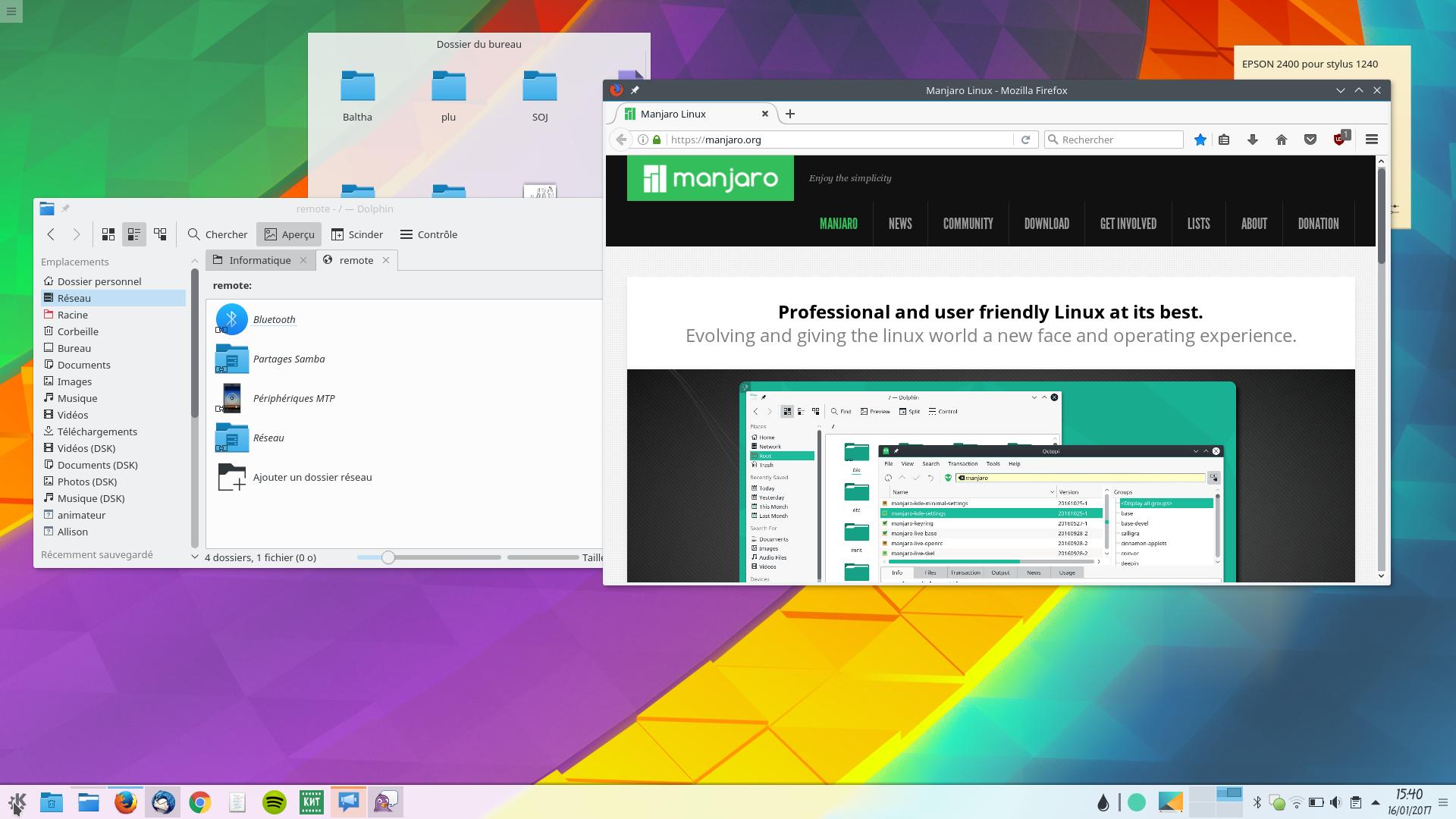Launch Spotify from the taskbar
1456x819 pixels.
pos(275,802)
